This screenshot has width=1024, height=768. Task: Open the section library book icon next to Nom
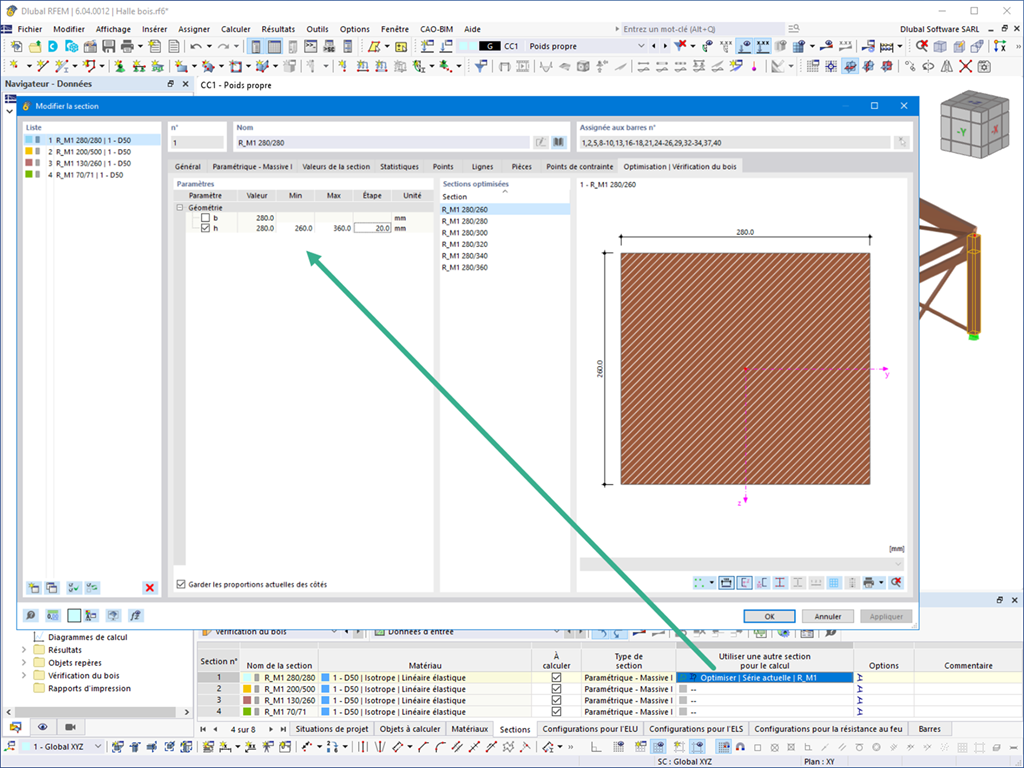click(x=559, y=142)
